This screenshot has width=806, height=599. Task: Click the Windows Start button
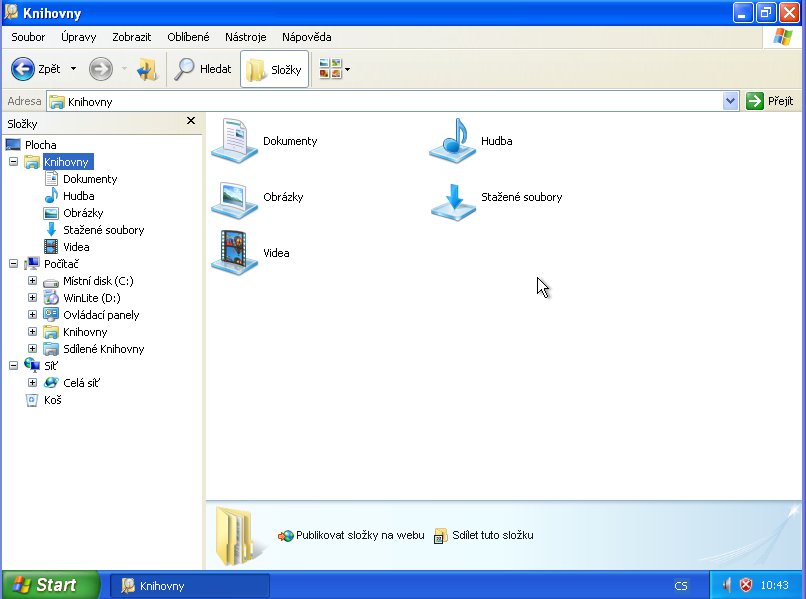click(50, 585)
